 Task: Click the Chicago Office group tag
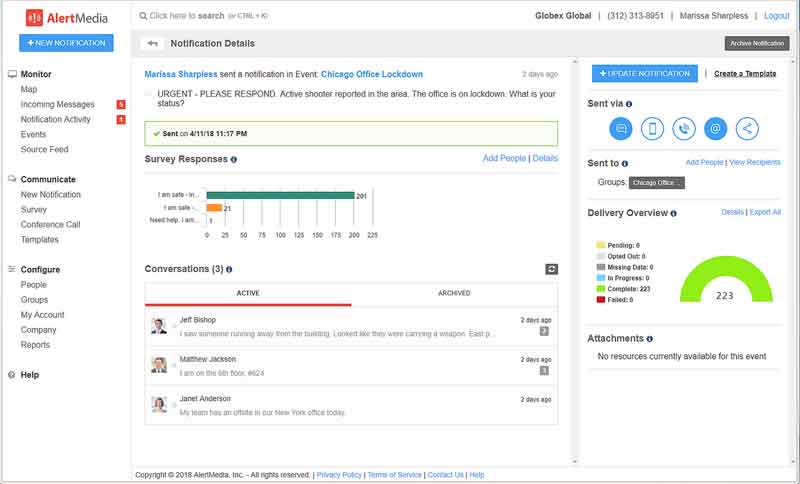(657, 183)
